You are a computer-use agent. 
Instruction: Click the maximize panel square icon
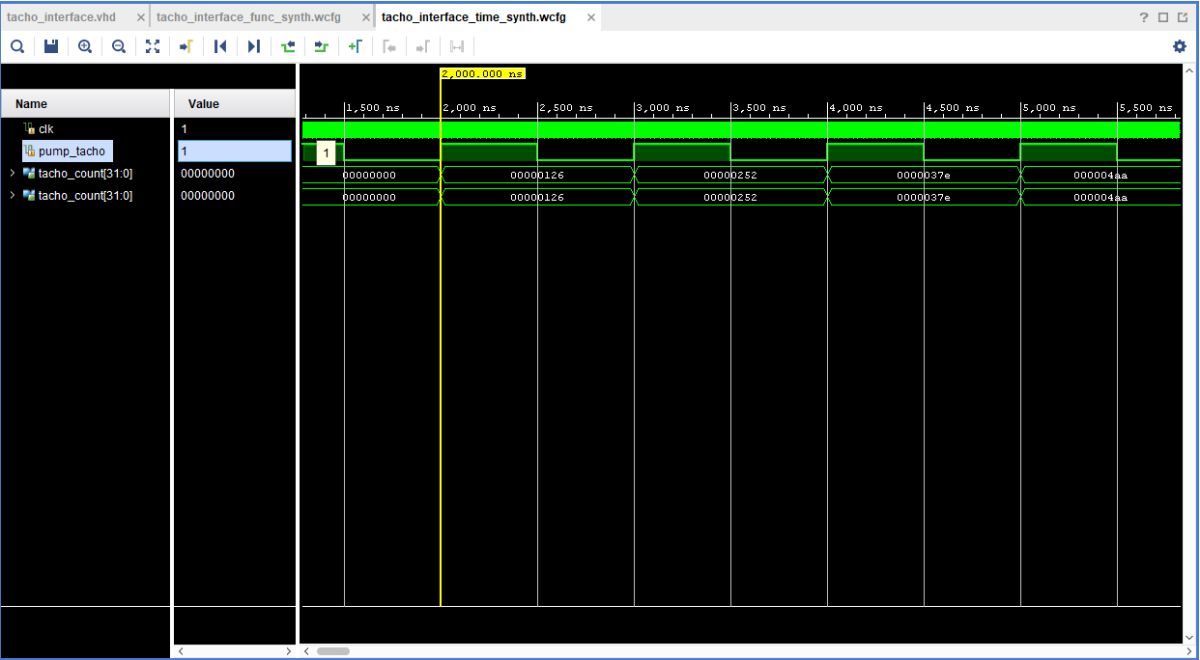tap(1163, 18)
